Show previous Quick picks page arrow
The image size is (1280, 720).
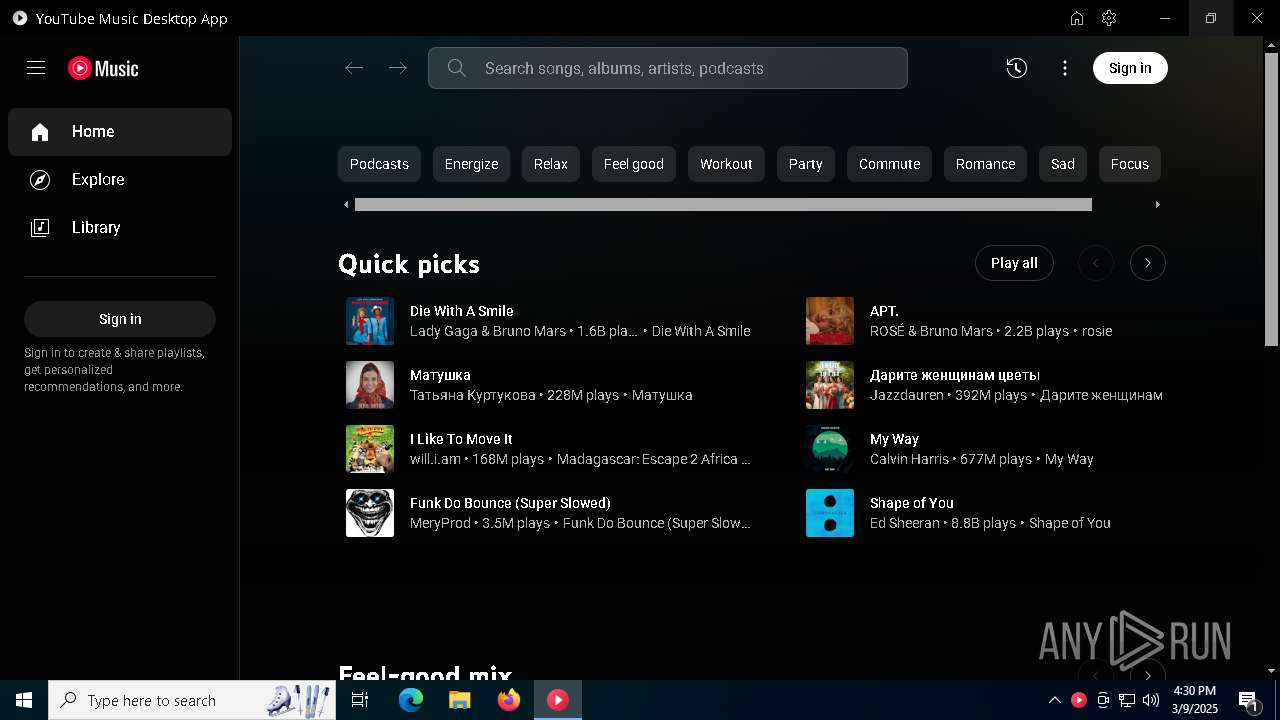point(1096,263)
